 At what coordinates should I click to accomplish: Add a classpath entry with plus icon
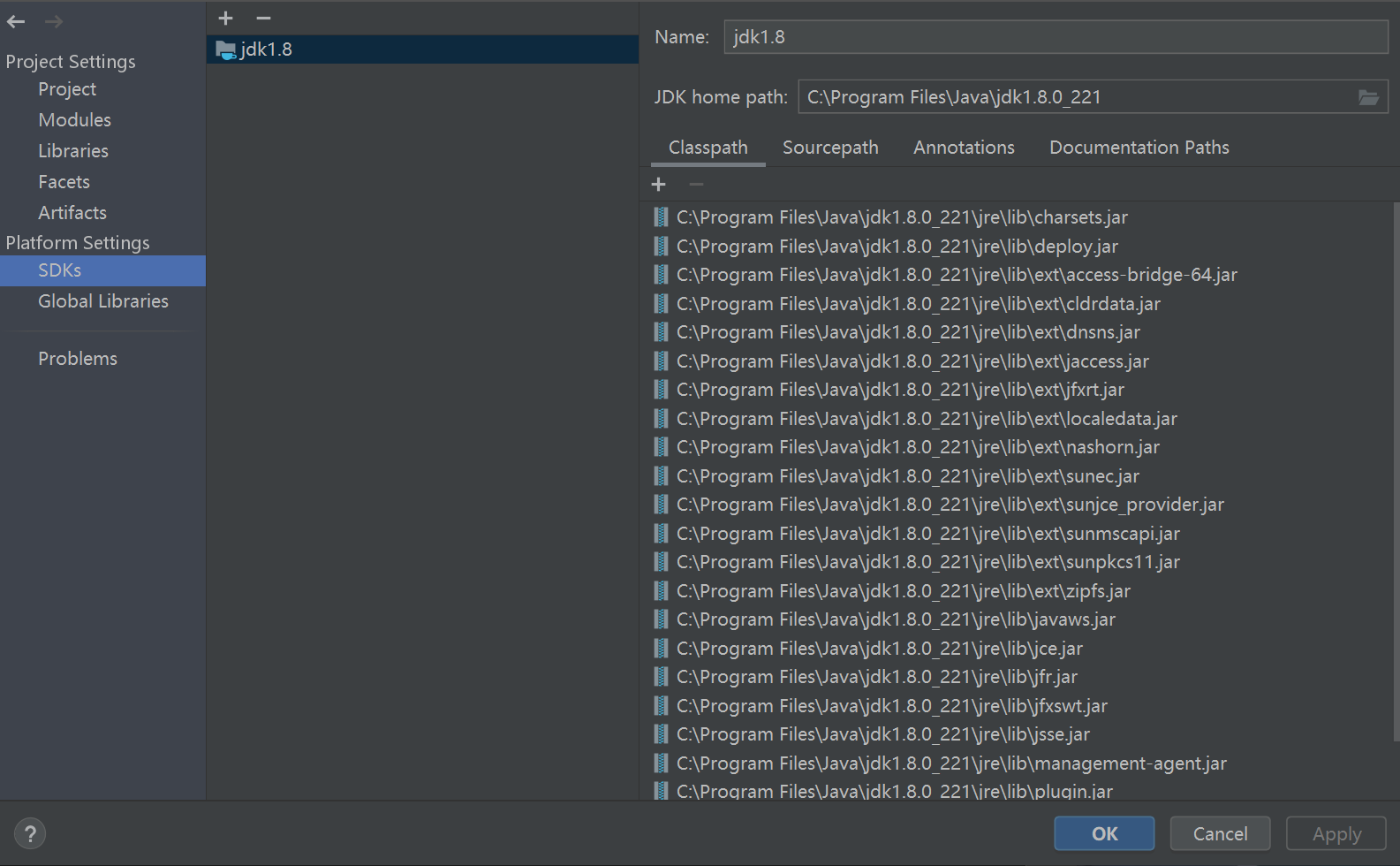(x=658, y=184)
